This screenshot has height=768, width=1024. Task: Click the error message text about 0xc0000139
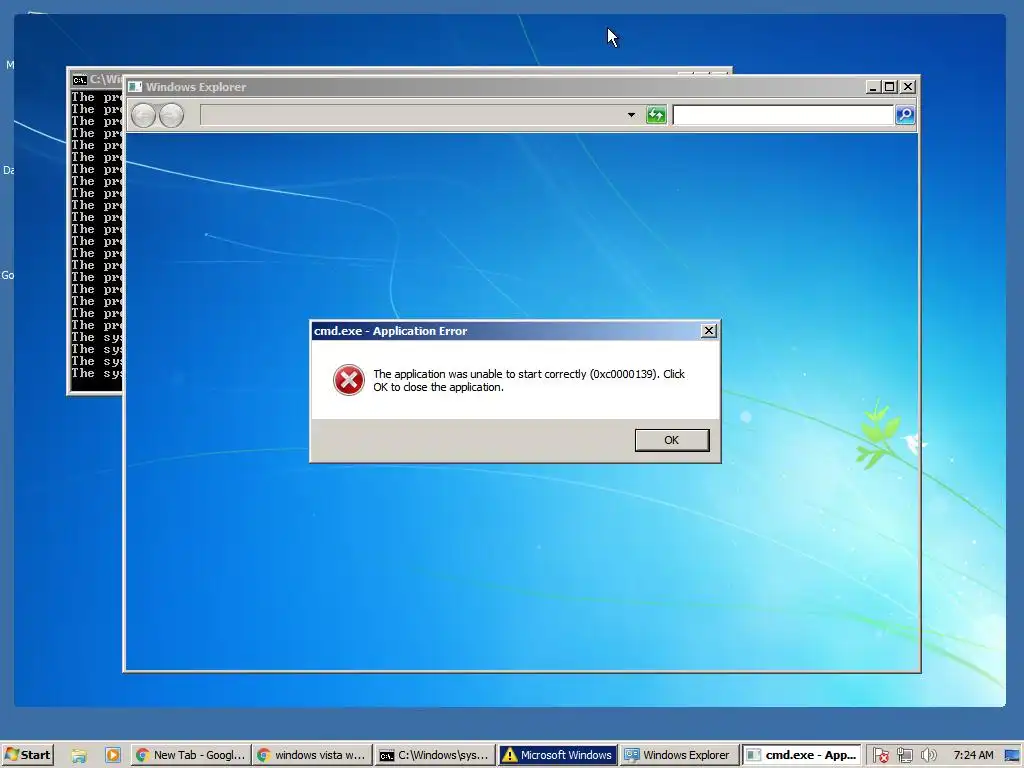[x=529, y=380]
